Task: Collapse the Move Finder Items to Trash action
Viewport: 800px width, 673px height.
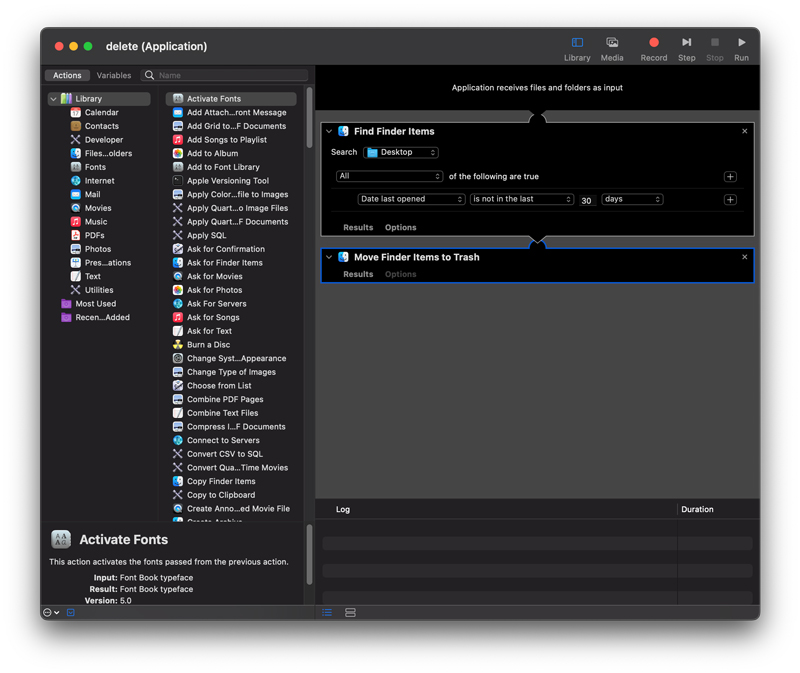Action: (x=329, y=257)
